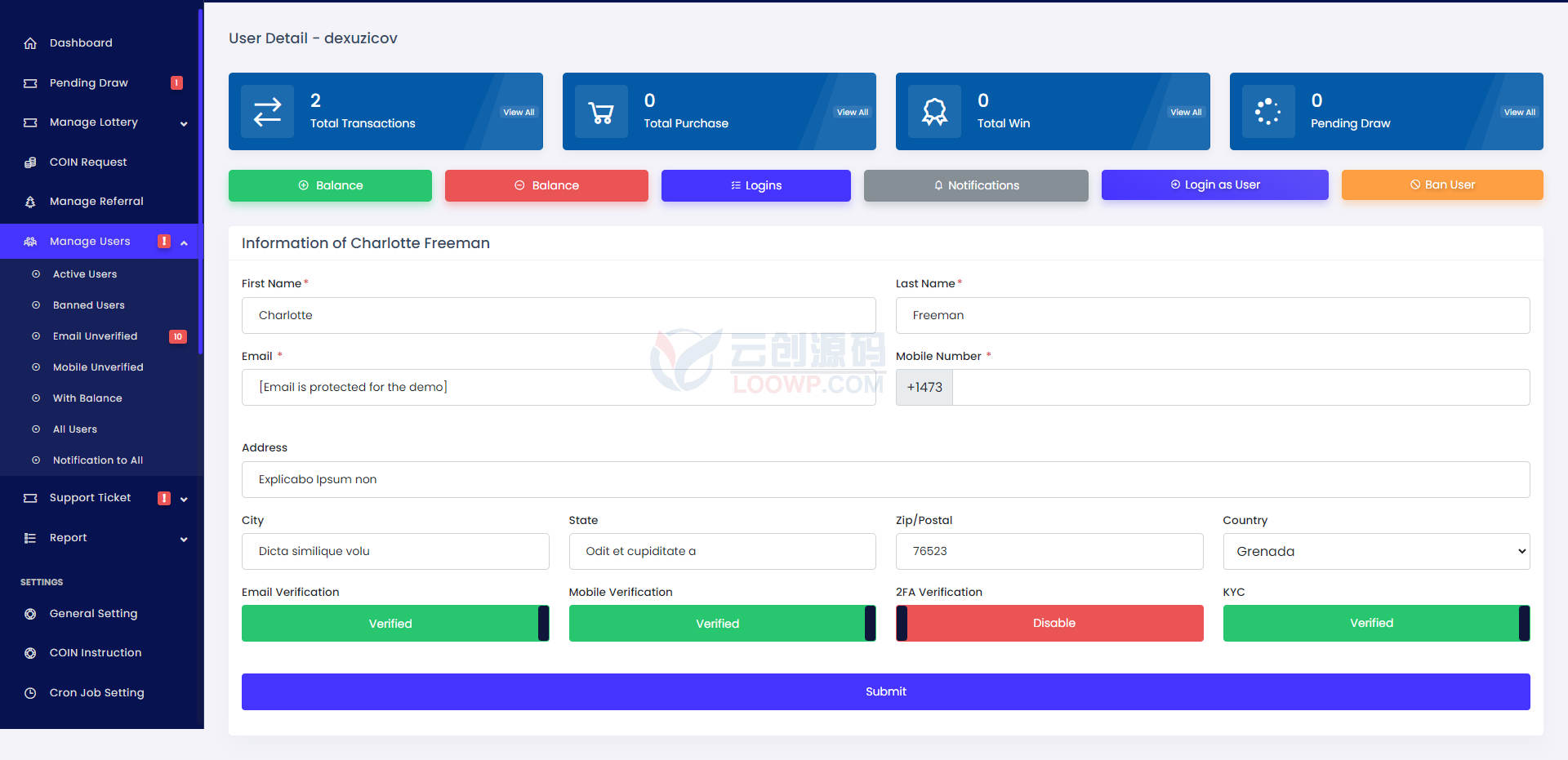Open user Logins button
The height and width of the screenshot is (760, 1568).
[x=756, y=185]
